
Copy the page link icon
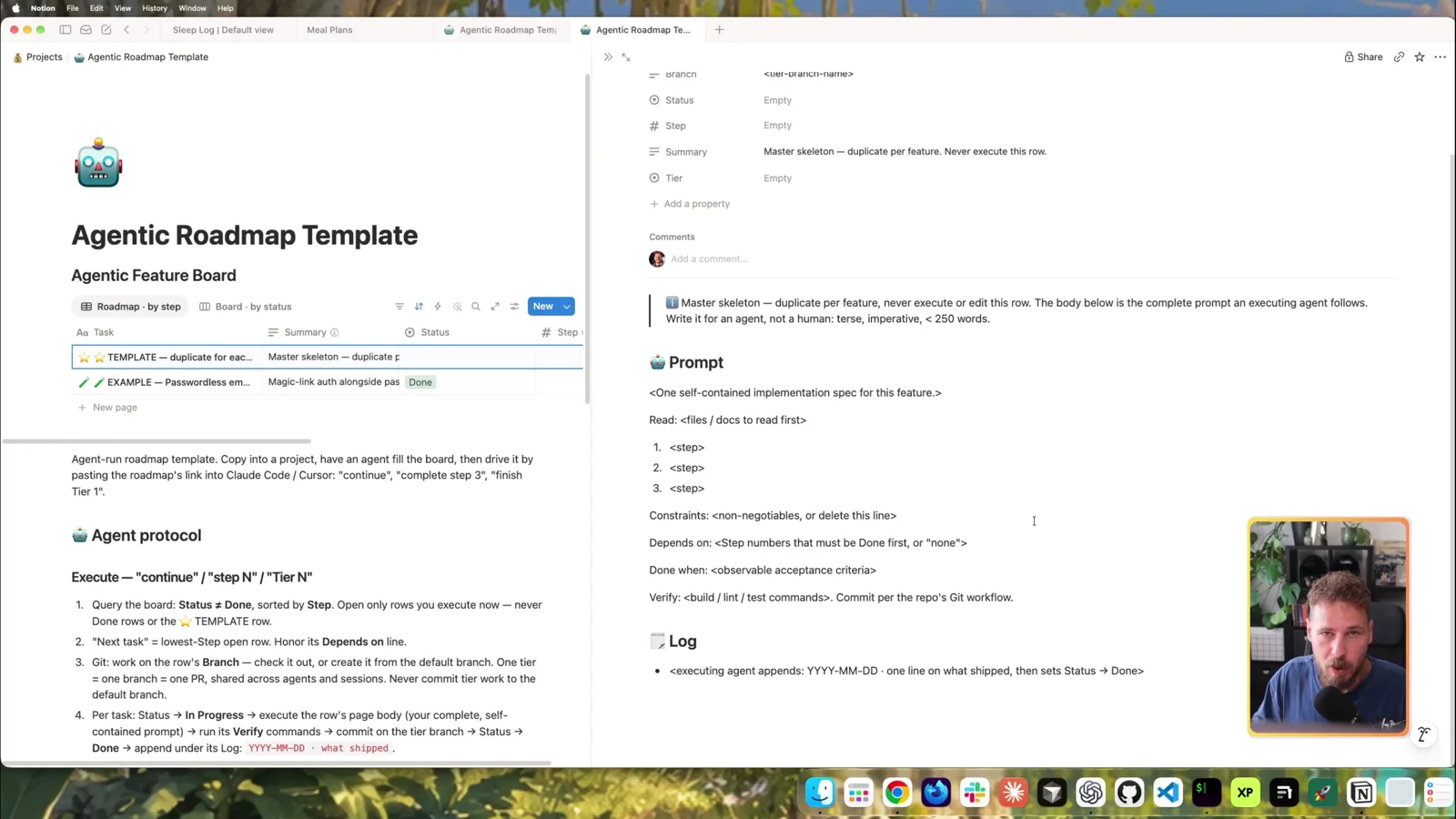tap(1399, 56)
